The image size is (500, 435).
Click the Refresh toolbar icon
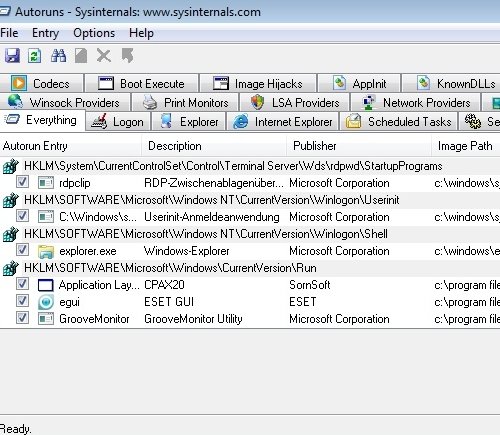[x=34, y=55]
